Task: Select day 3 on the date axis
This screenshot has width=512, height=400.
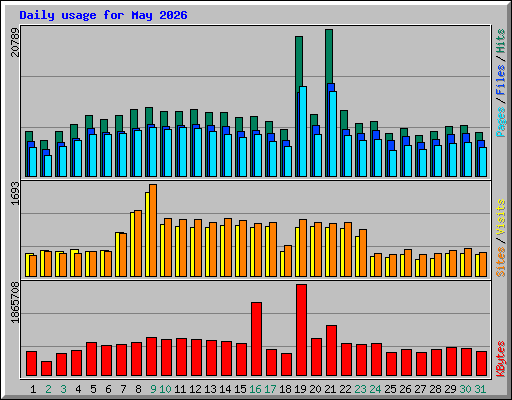Action: pyautogui.click(x=63, y=389)
